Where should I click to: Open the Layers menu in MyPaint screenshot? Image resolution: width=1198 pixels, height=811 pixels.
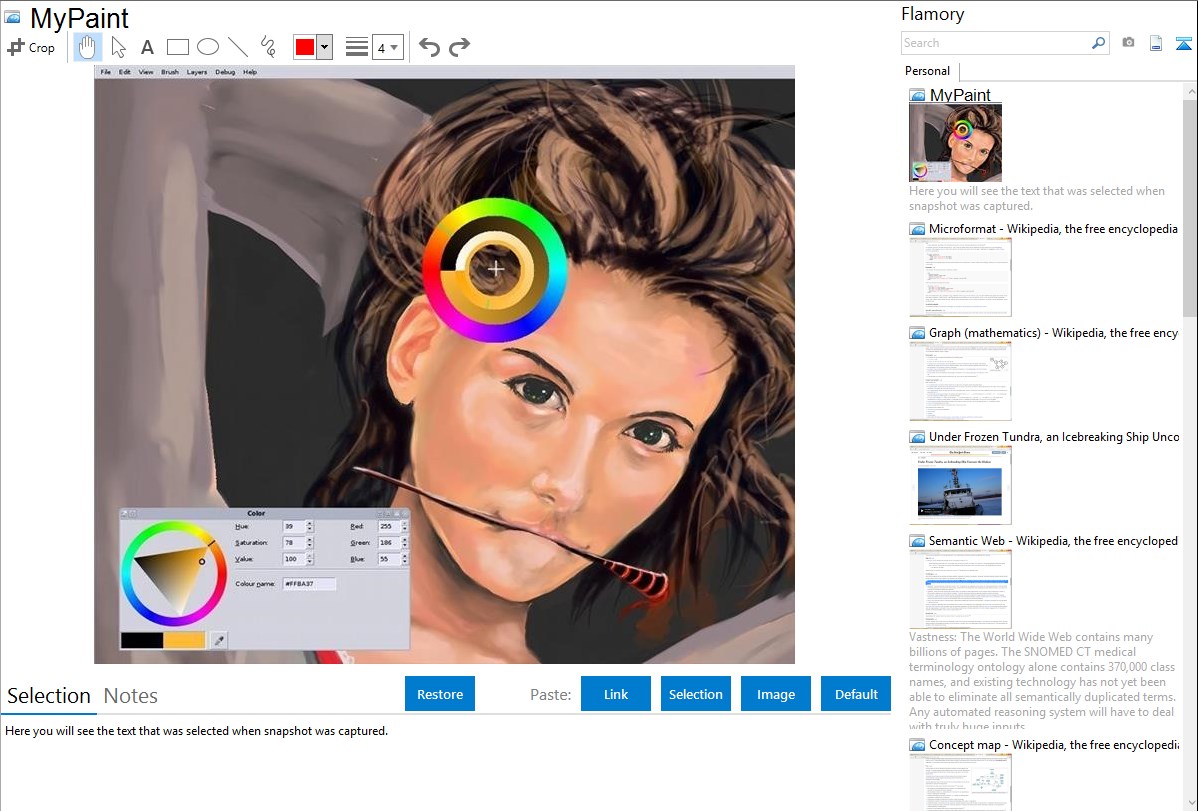coord(196,72)
